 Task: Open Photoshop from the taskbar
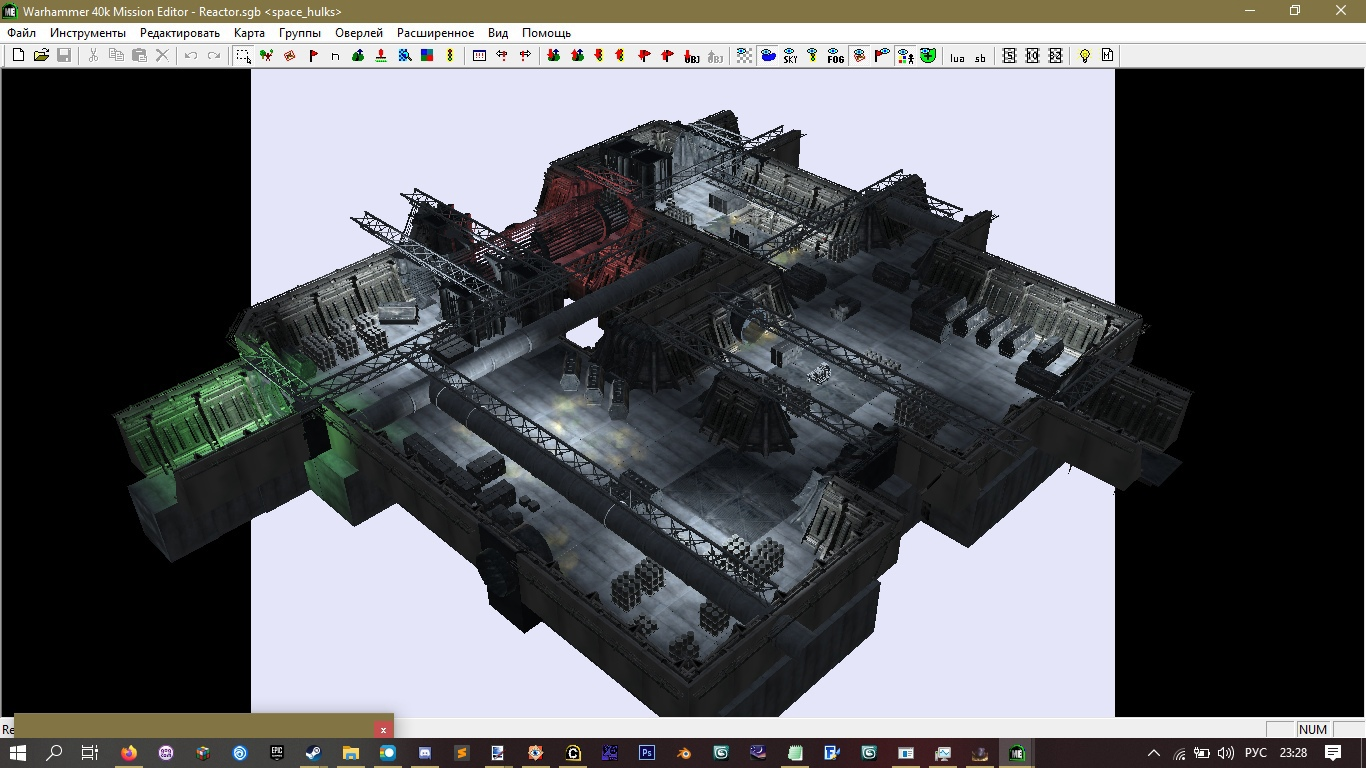646,753
